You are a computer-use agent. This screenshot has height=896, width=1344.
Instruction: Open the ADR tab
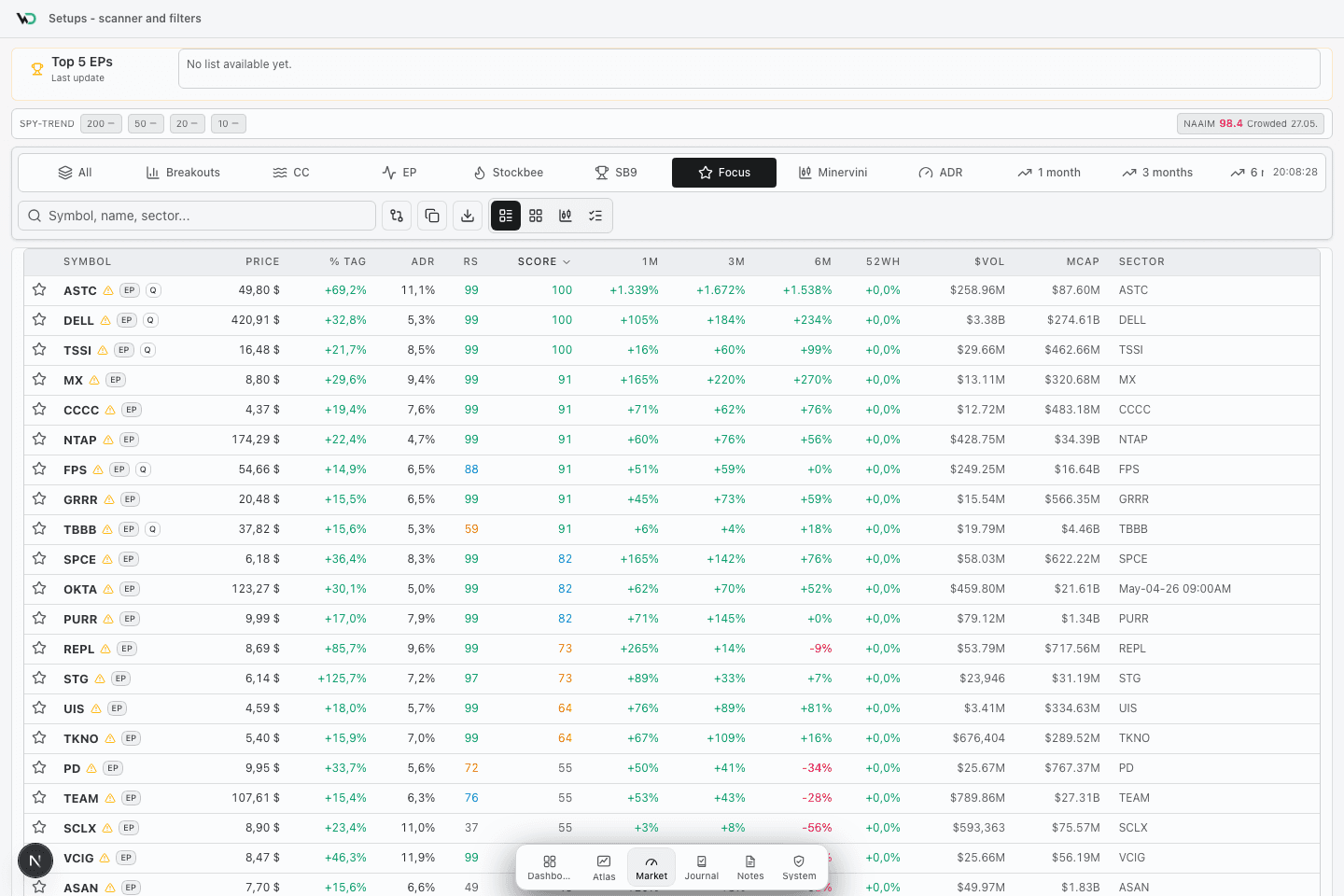[941, 173]
